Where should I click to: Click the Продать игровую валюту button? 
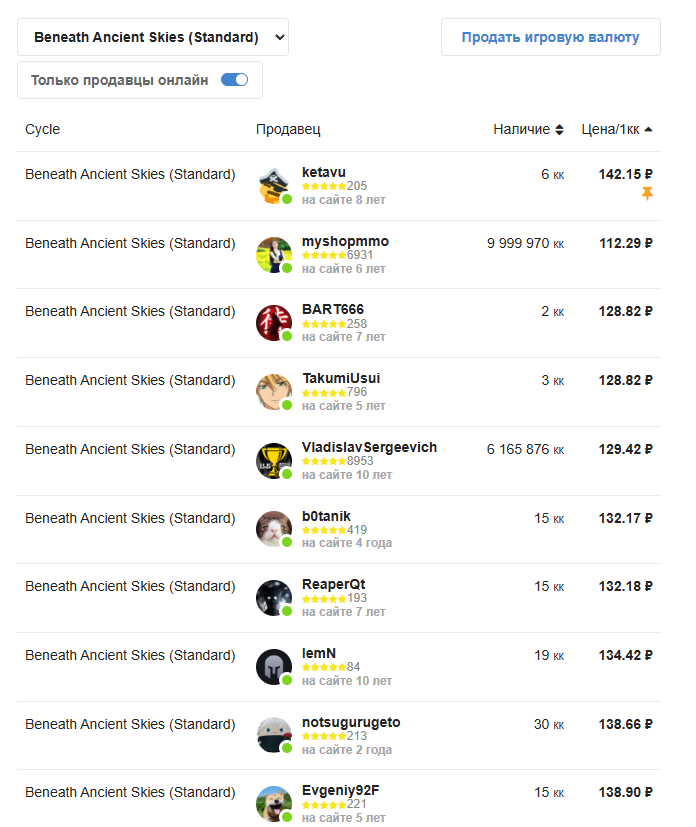550,37
